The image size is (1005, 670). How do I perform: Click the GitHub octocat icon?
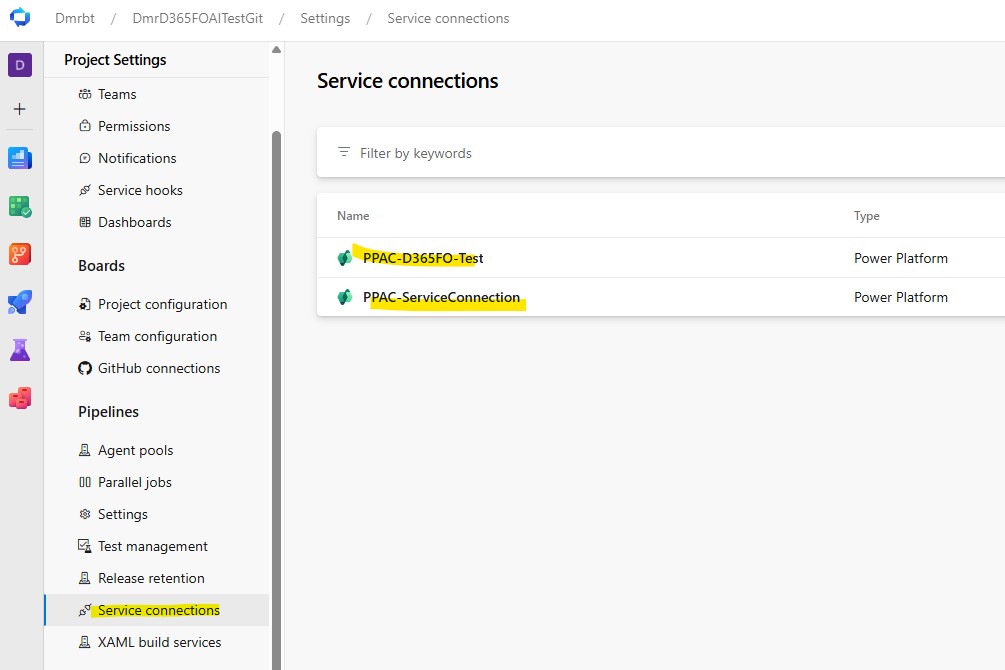(85, 368)
